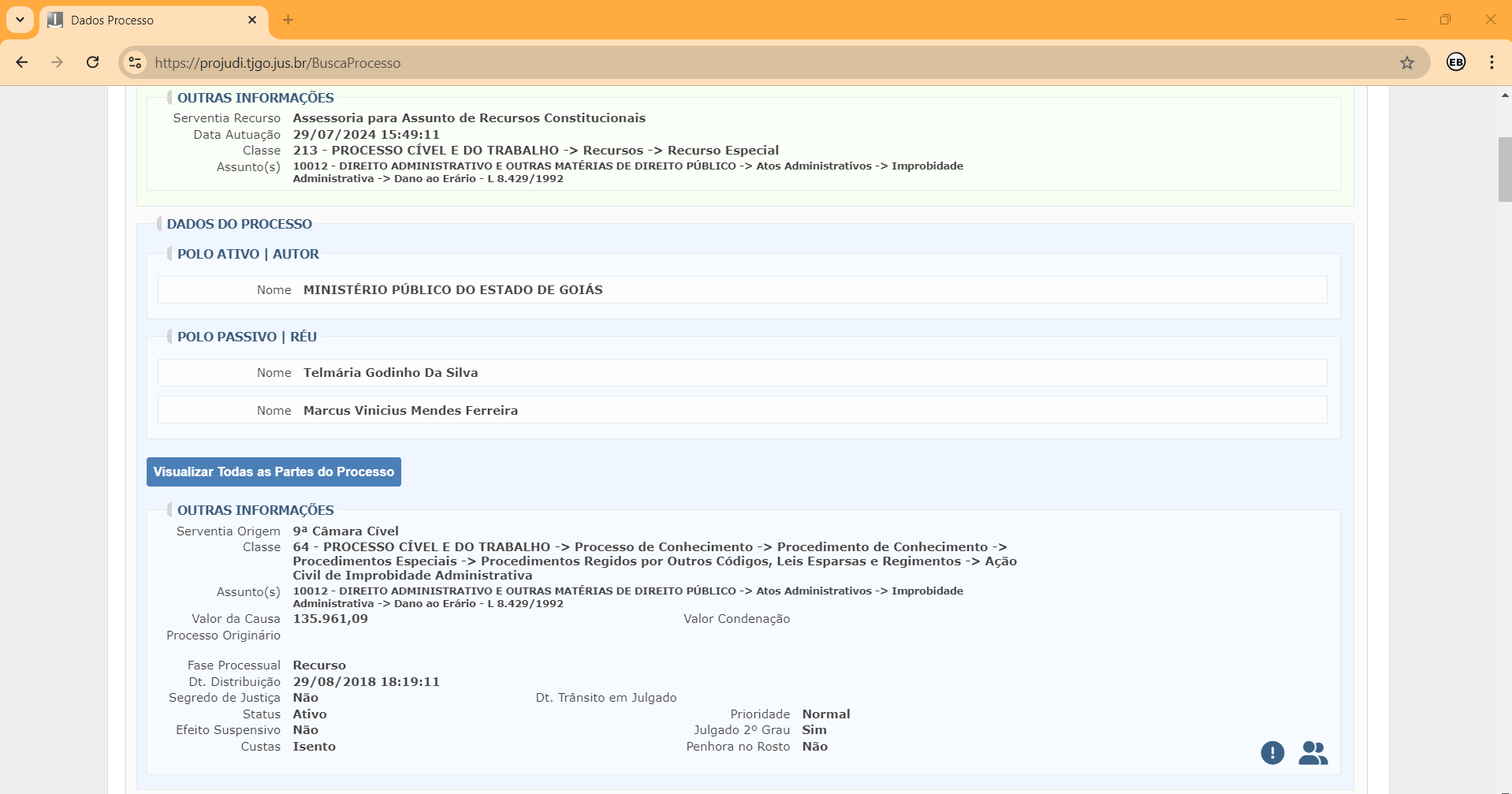This screenshot has width=1512, height=794.
Task: Click the forward navigation arrow
Action: point(57,62)
